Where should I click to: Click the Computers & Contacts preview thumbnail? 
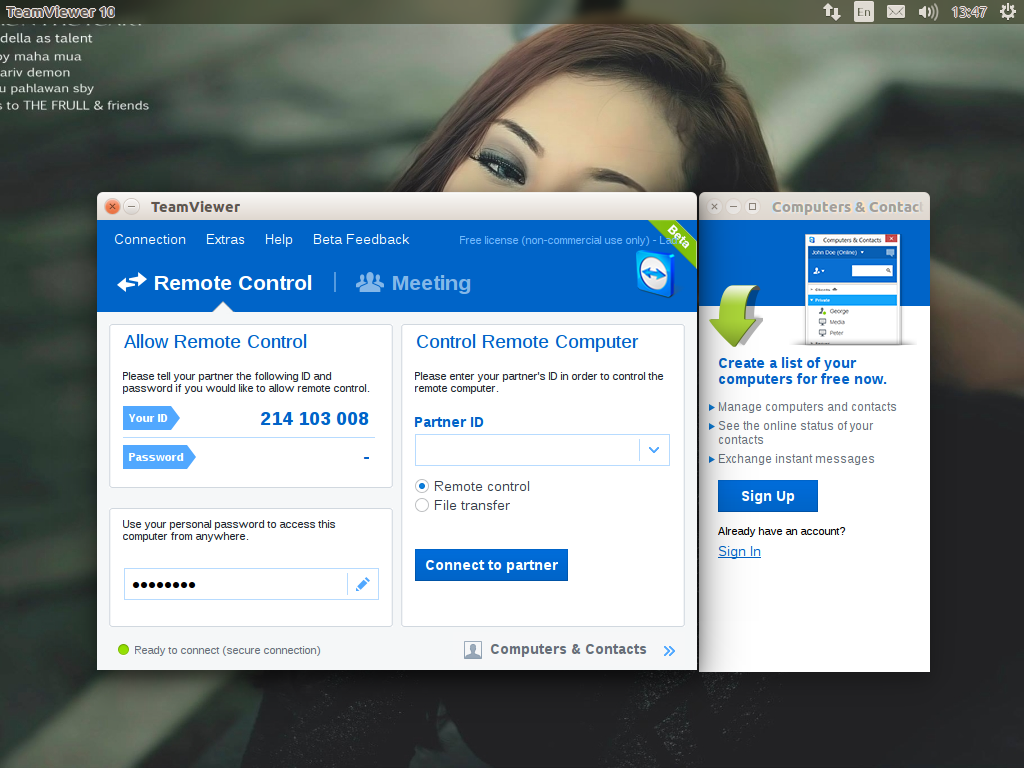(852, 289)
